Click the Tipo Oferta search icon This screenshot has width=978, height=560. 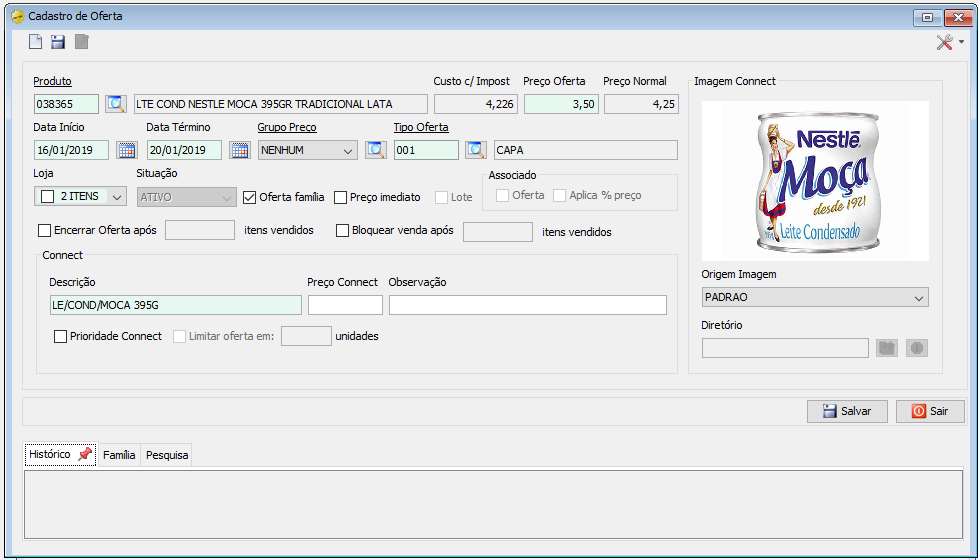476,150
